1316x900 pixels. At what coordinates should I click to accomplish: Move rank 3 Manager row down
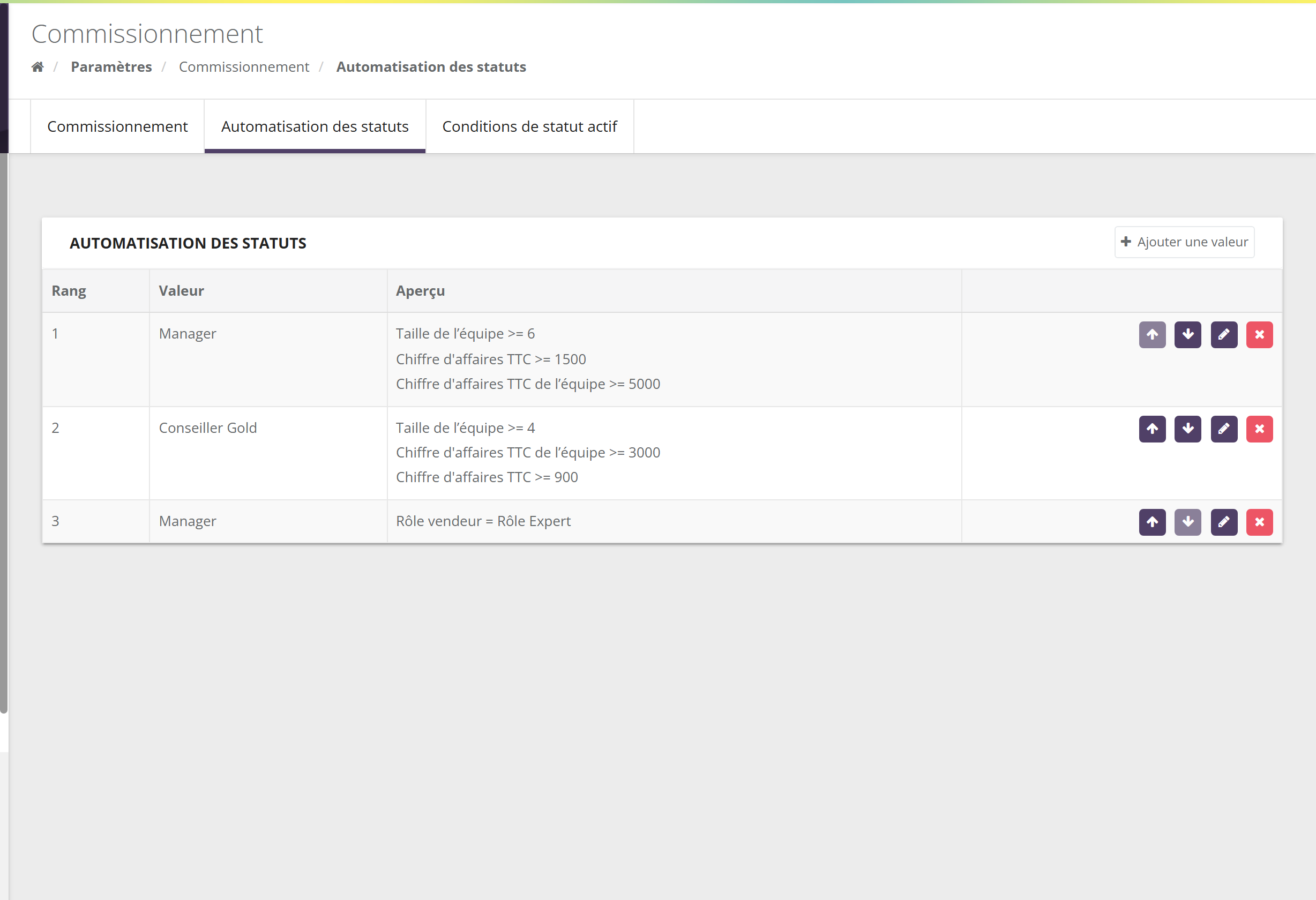click(x=1188, y=522)
